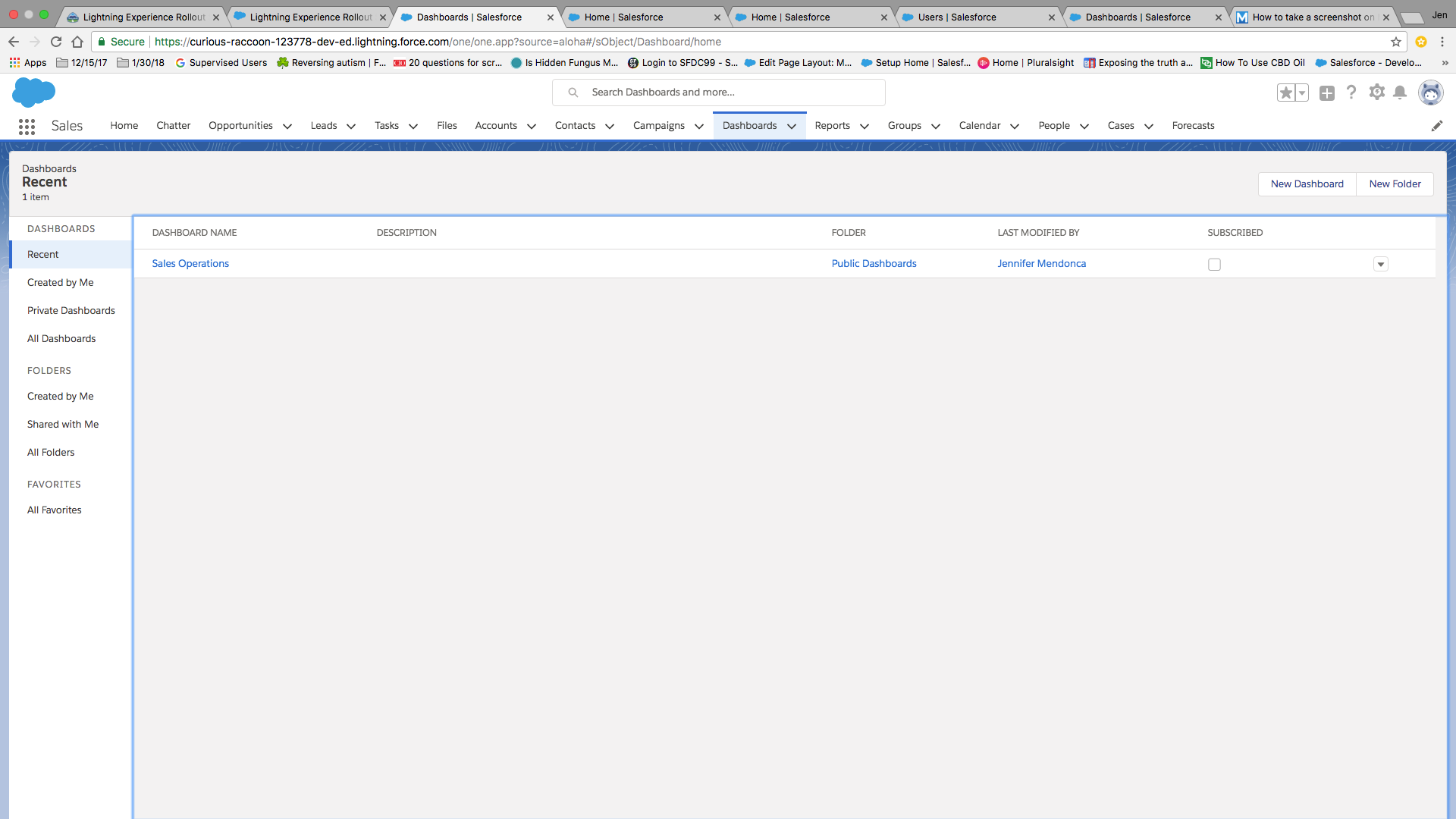This screenshot has width=1456, height=819.
Task: Open the user profile avatar
Action: click(x=1430, y=93)
